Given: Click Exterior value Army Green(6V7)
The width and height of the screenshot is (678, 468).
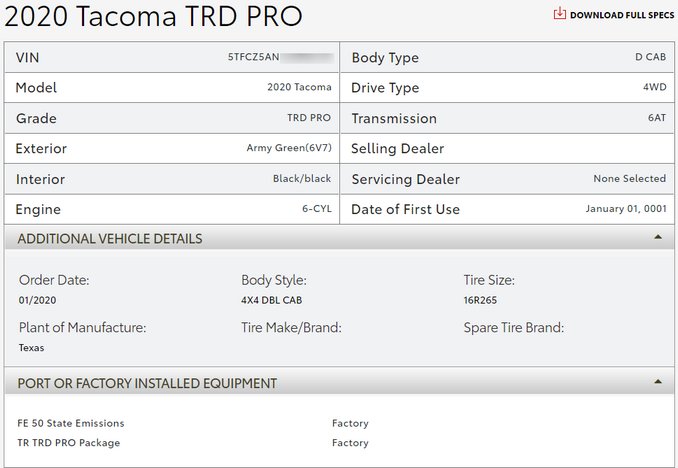Looking at the screenshot, I should 289,148.
